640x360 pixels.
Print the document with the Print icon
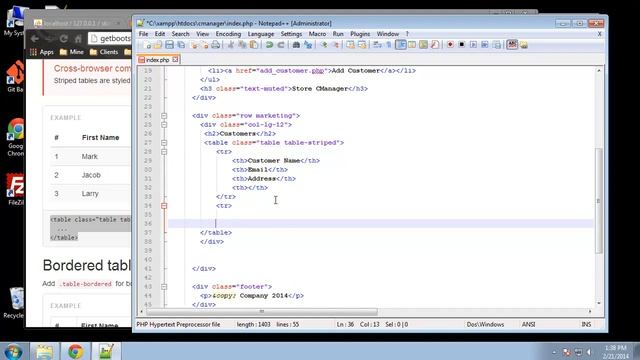(x=216, y=45)
